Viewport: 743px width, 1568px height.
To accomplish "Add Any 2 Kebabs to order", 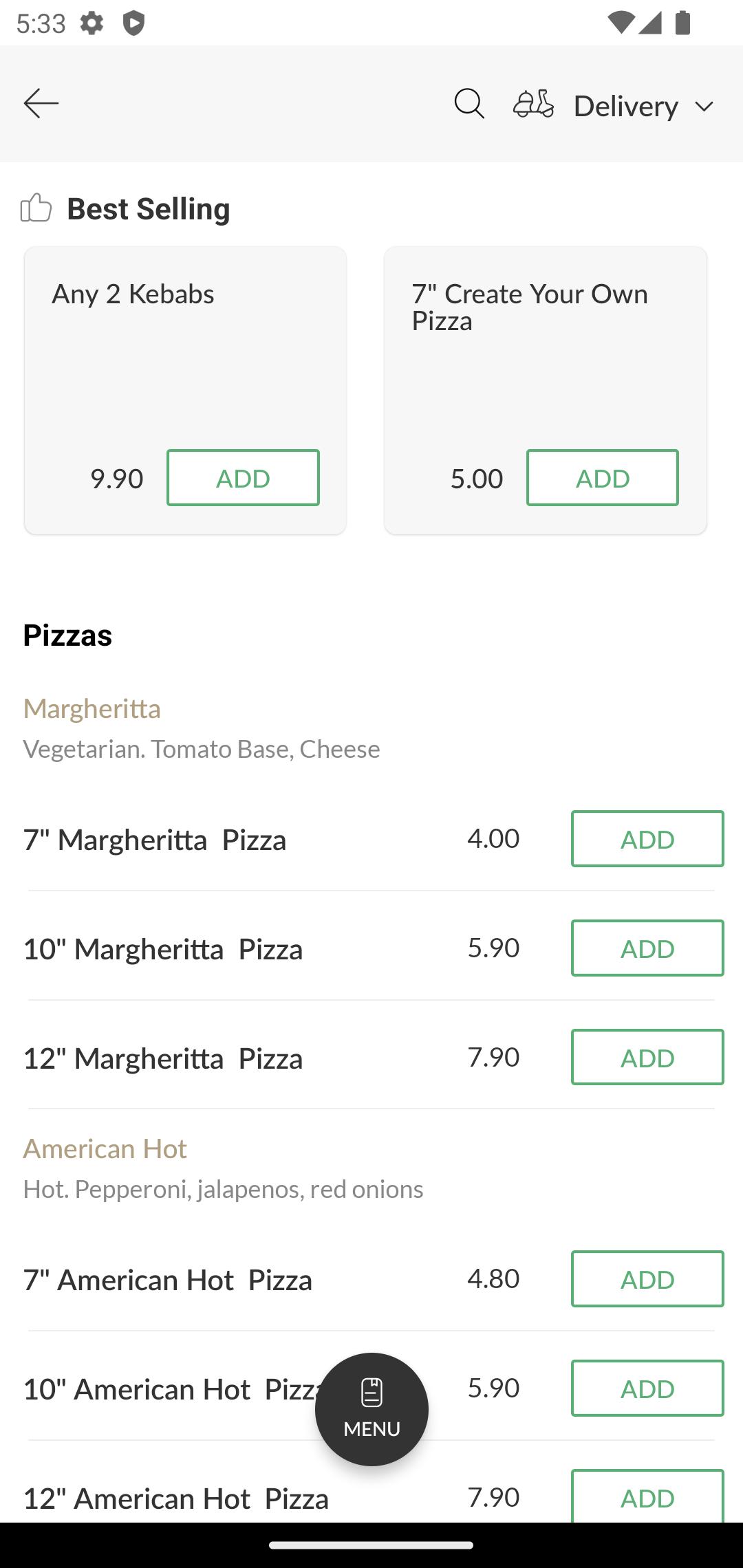I will click(x=243, y=478).
